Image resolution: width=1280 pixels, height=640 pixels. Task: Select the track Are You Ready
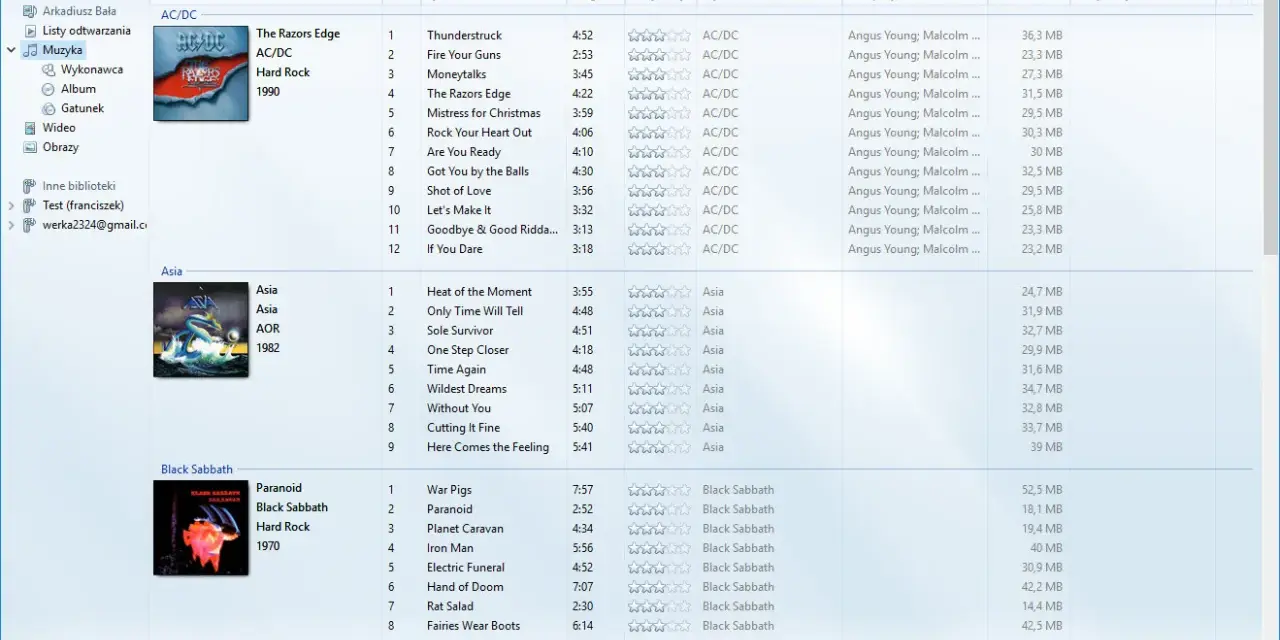(464, 152)
